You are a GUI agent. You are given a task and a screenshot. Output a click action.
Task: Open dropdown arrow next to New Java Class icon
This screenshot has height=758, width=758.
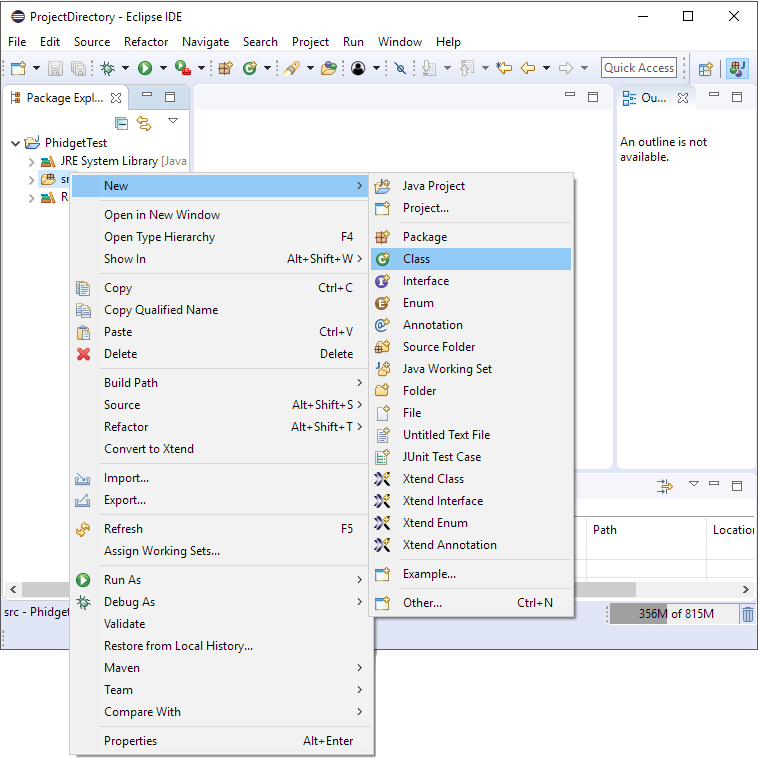[x=267, y=68]
